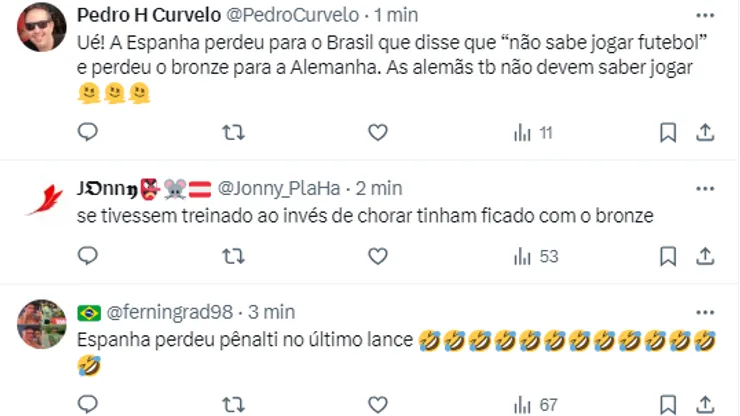The width and height of the screenshot is (740, 416).
Task: Open more options on Pedro's tweet
Action: point(706,16)
